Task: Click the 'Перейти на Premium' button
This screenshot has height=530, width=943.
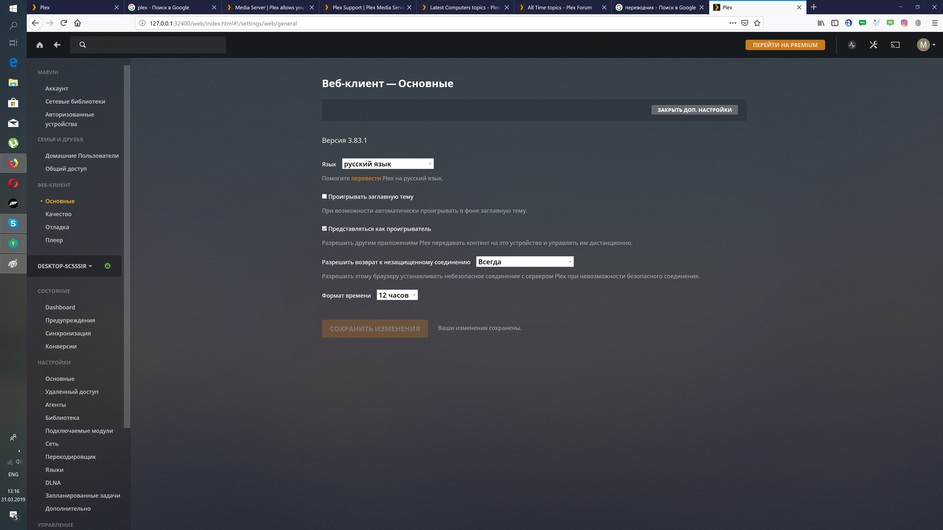Action: pyautogui.click(x=785, y=45)
